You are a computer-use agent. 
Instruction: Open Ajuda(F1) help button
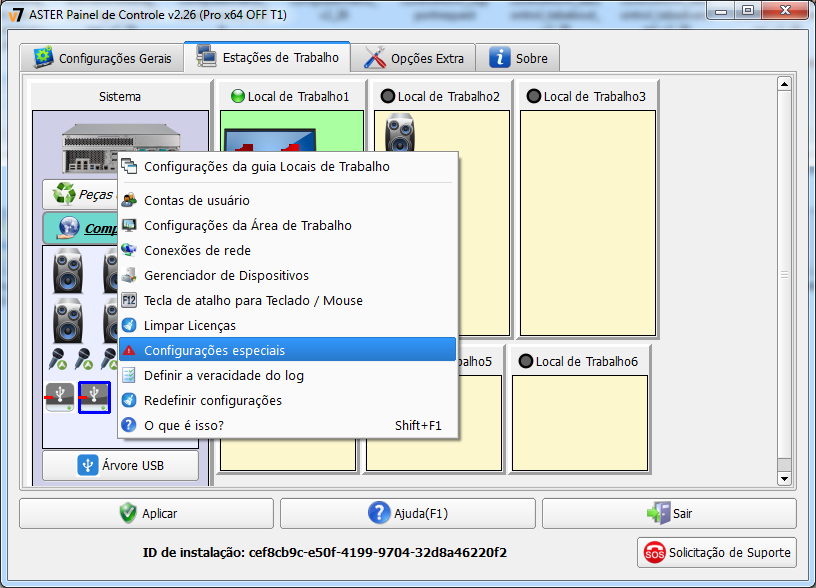pyautogui.click(x=408, y=514)
